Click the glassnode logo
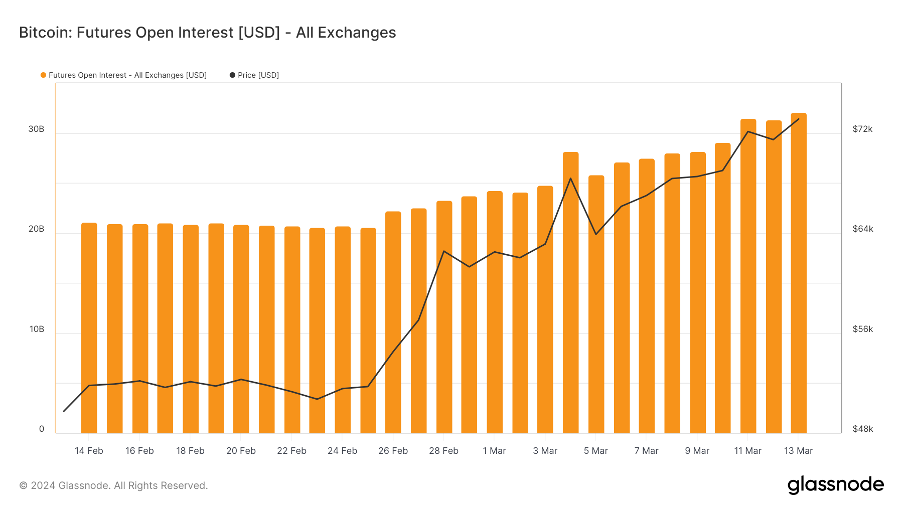 pyautogui.click(x=836, y=485)
